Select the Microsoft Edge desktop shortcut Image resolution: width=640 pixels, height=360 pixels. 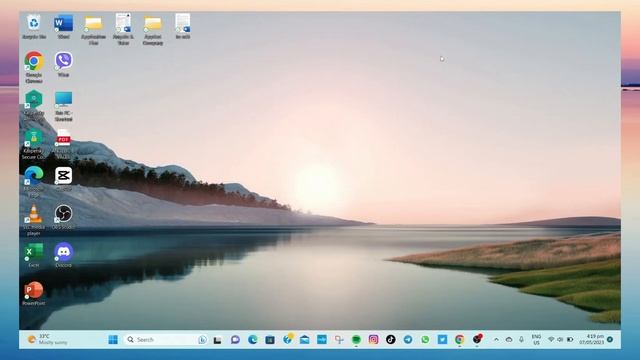click(x=34, y=181)
